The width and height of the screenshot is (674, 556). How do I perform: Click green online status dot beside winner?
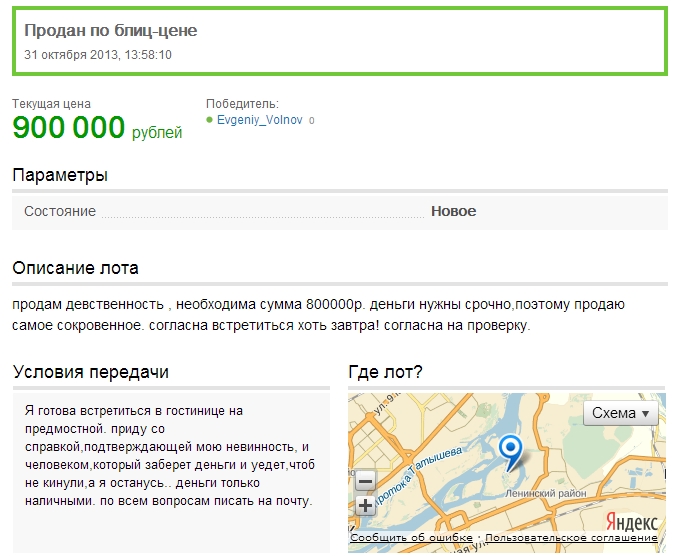tap(209, 120)
